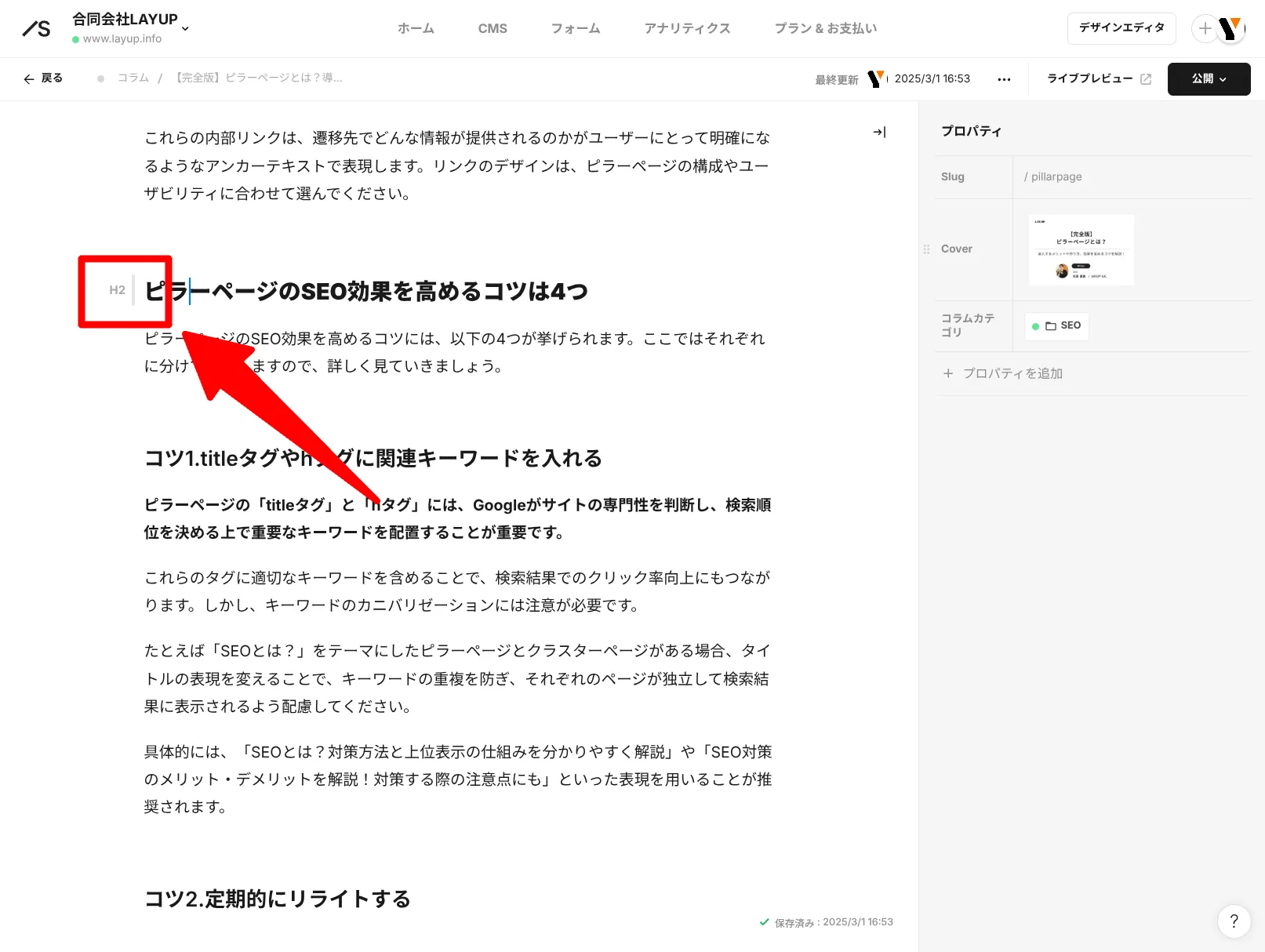Select the SEO category tag
This screenshot has height=952, width=1265.
click(x=1056, y=326)
